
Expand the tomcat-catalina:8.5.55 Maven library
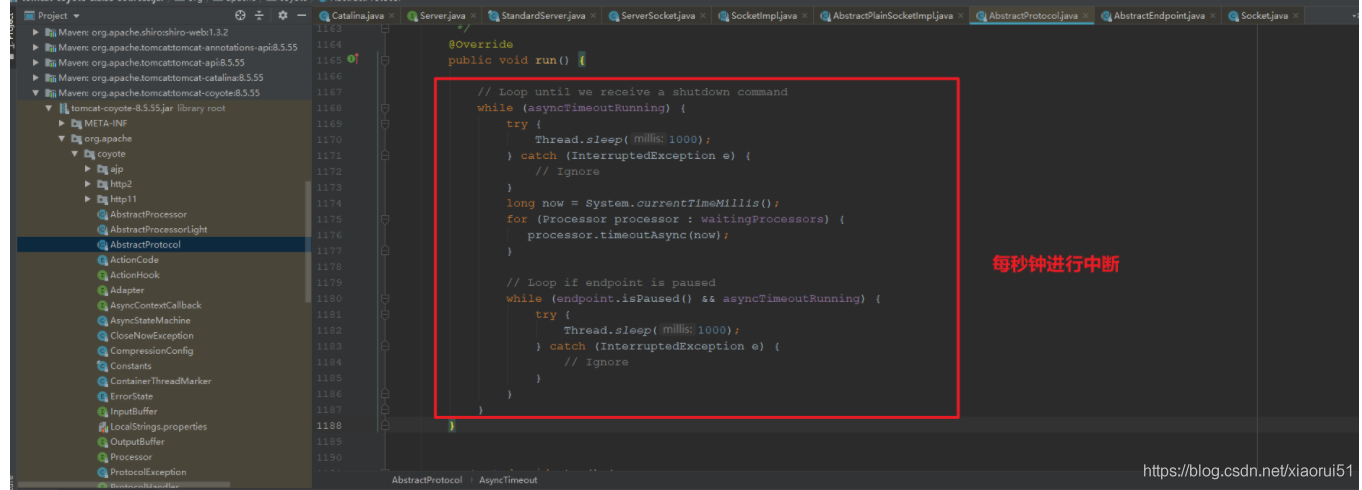click(x=37, y=77)
